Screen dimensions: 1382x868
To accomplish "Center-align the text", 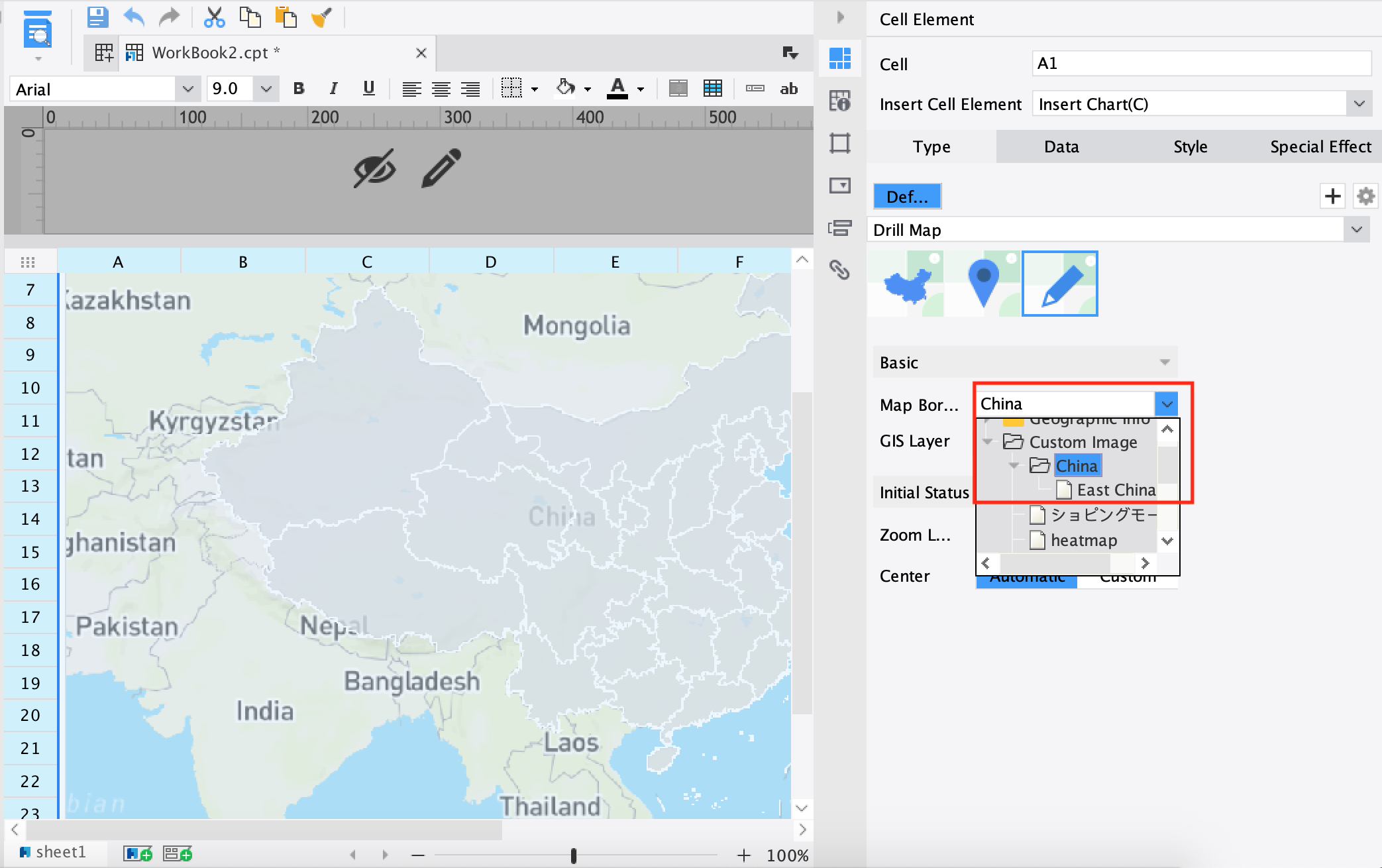I will 441,88.
